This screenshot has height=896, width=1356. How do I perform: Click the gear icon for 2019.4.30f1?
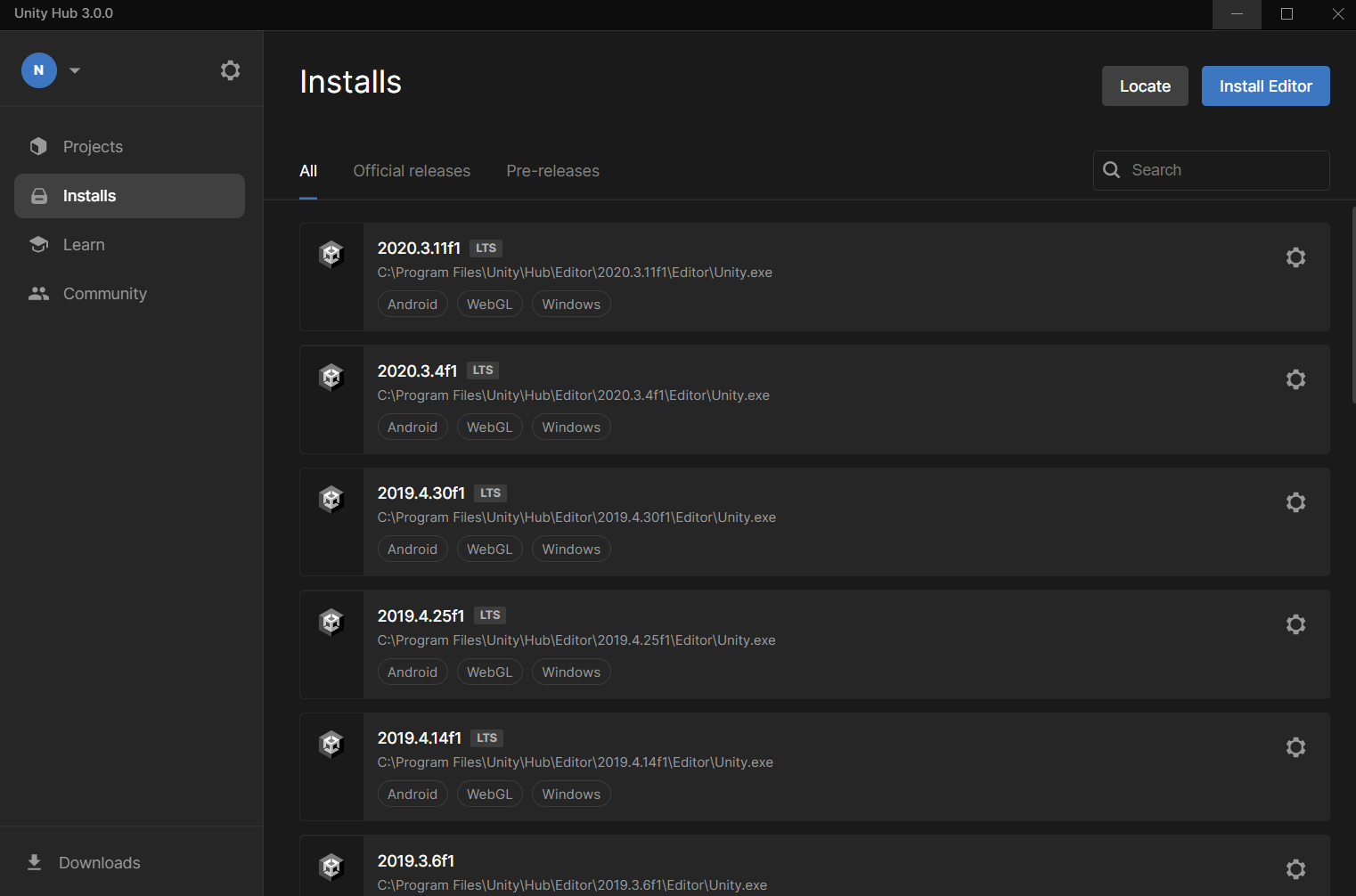(x=1295, y=502)
